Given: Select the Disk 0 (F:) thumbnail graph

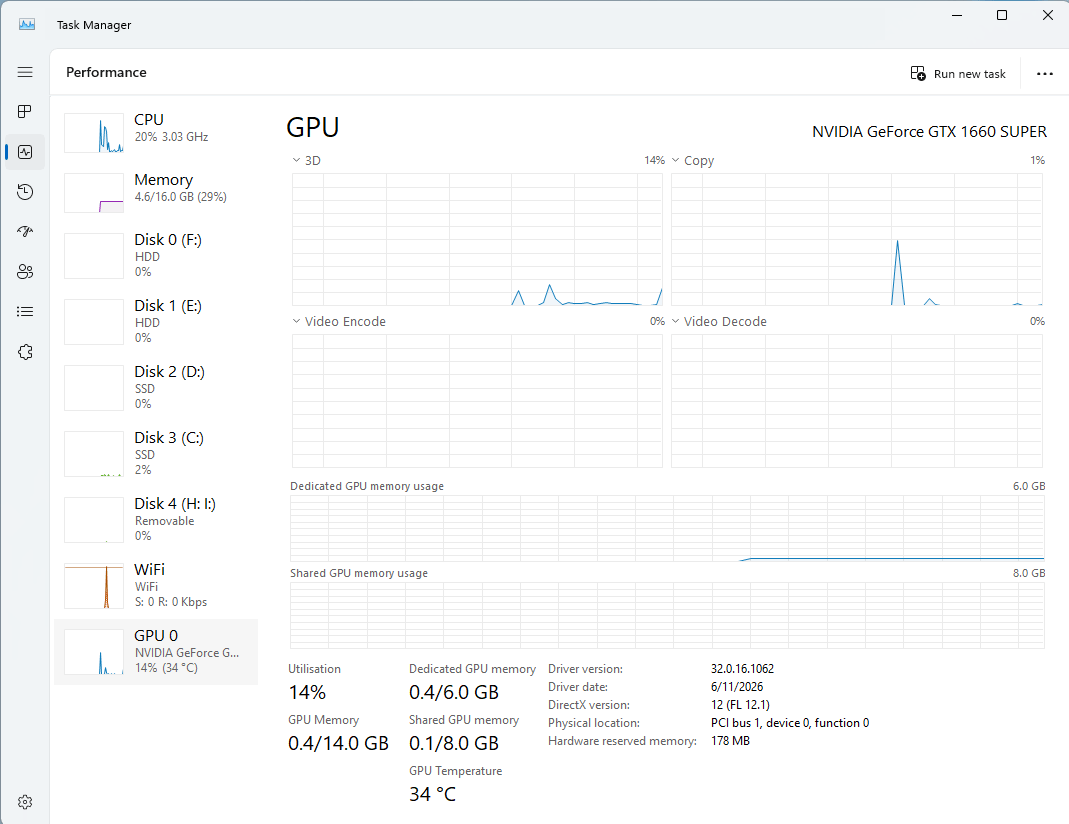Looking at the screenshot, I should (94, 256).
